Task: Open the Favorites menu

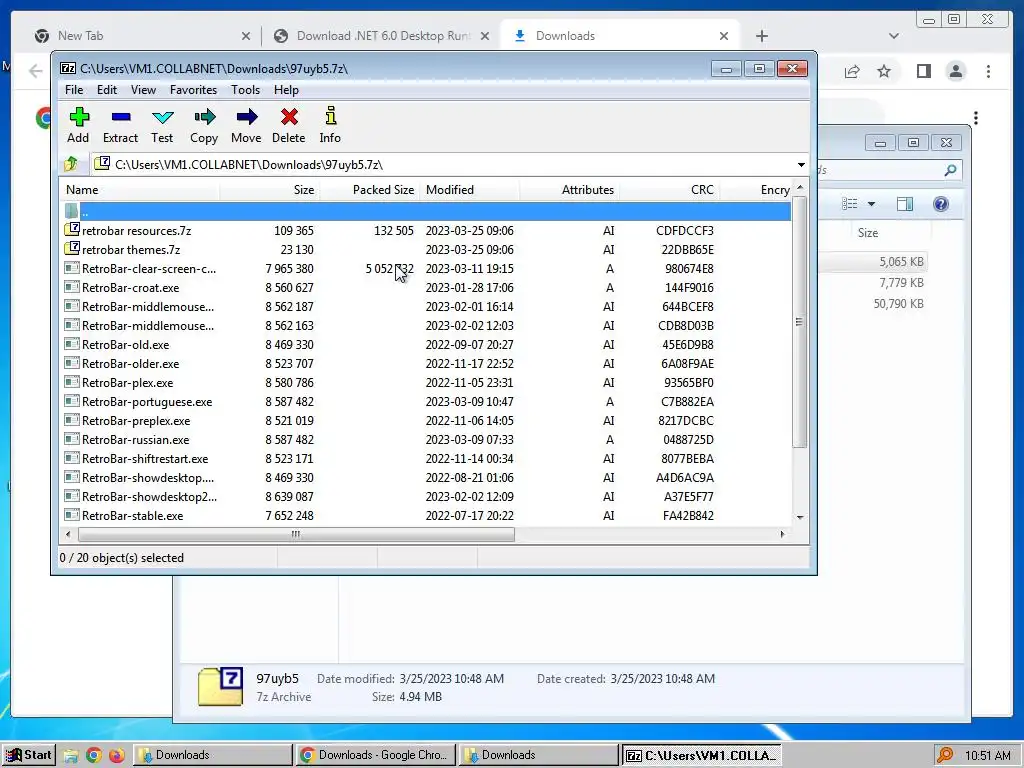Action: pos(193,90)
